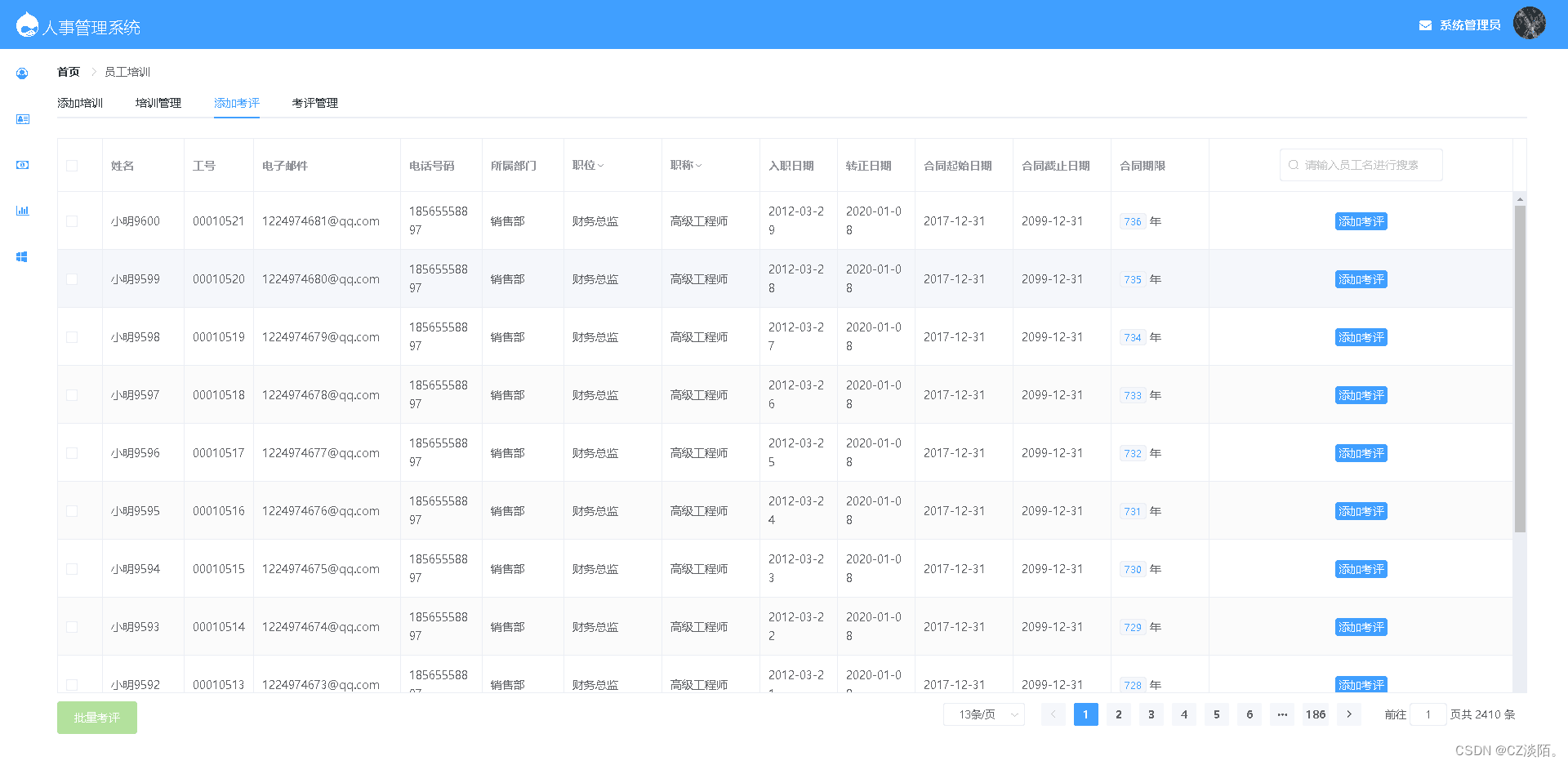This screenshot has height=765, width=1568.
Task: Toggle the select-all header checkbox
Action: pyautogui.click(x=72, y=166)
